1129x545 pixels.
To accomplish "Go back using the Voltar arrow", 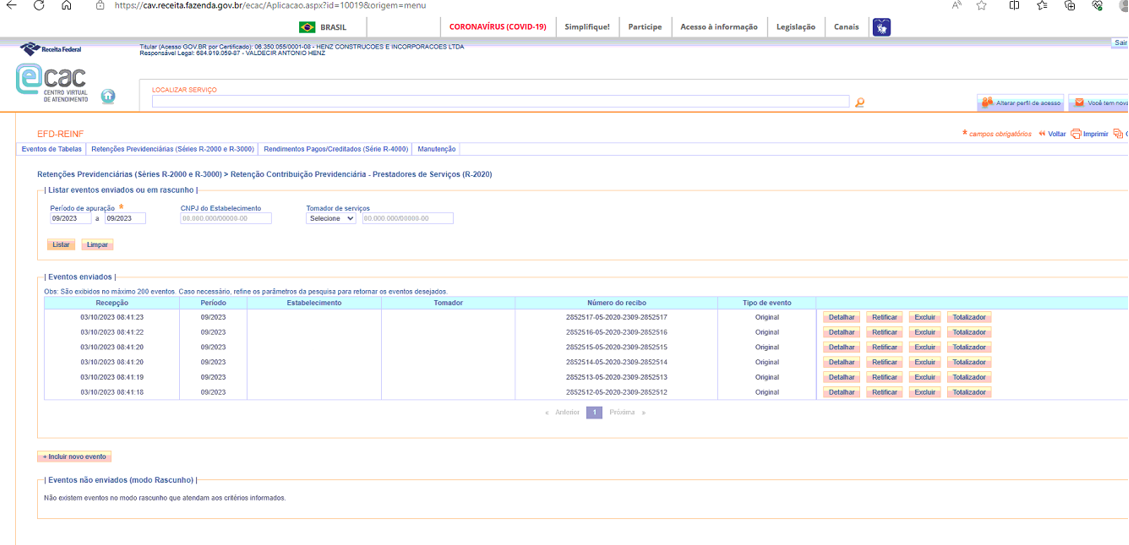I will click(x=1043, y=134).
